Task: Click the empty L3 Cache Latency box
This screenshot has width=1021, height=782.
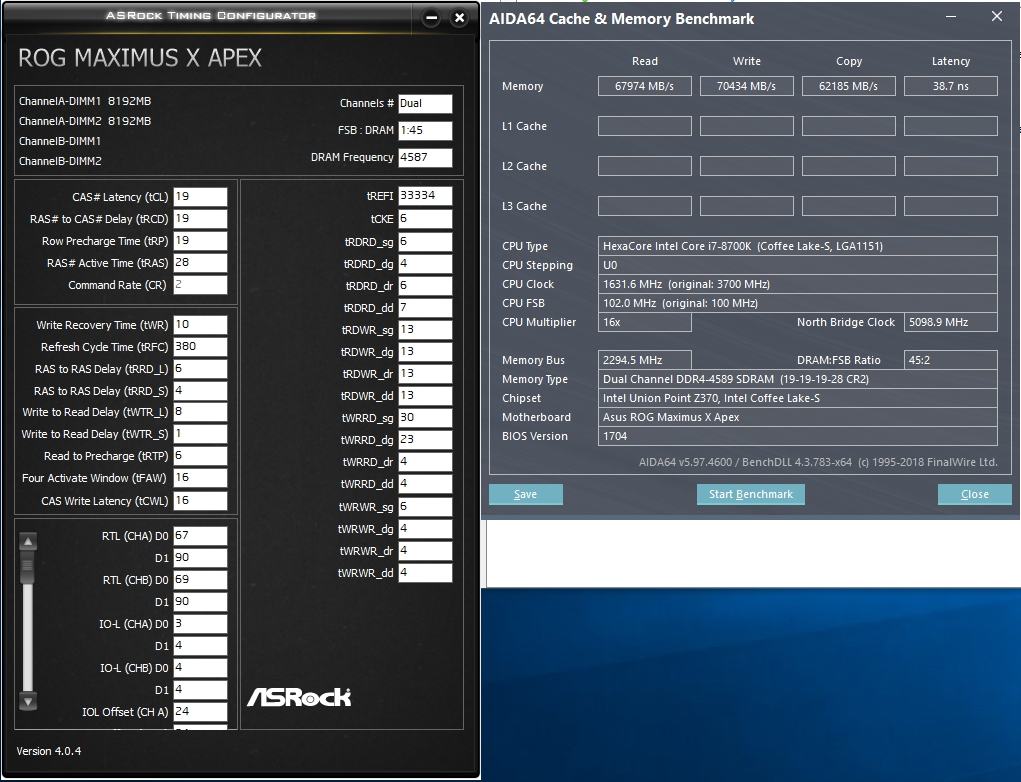Action: click(951, 206)
